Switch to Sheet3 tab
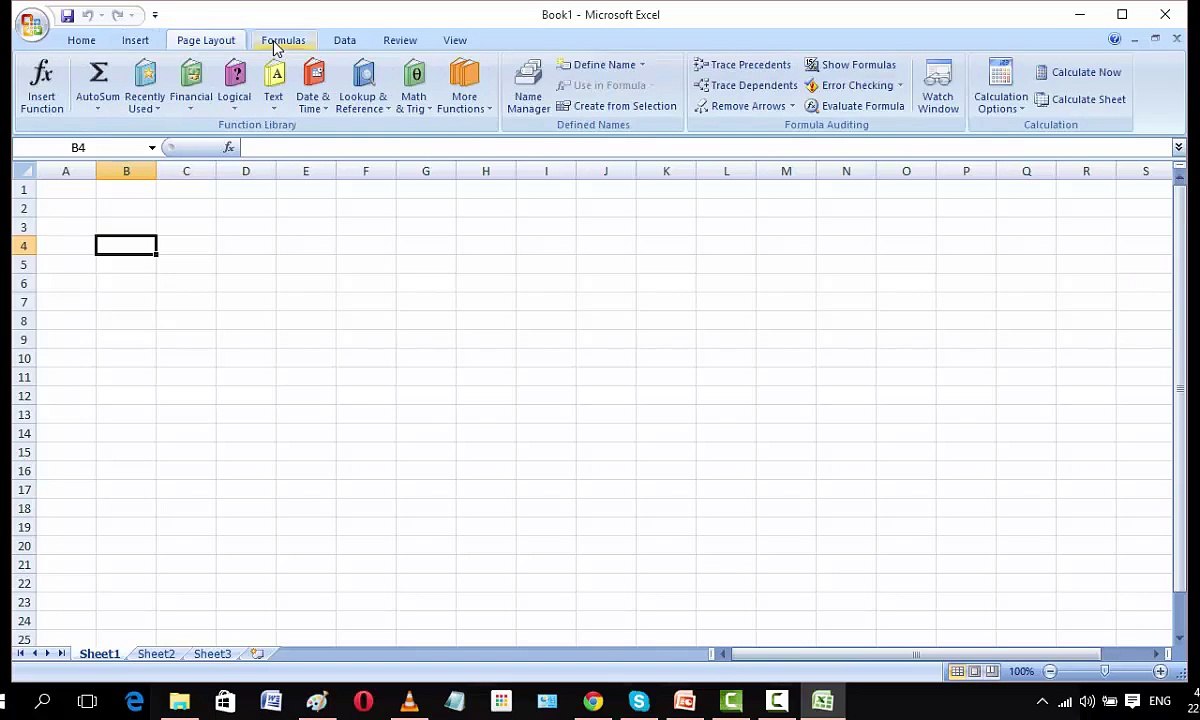1200x720 pixels. (x=212, y=654)
